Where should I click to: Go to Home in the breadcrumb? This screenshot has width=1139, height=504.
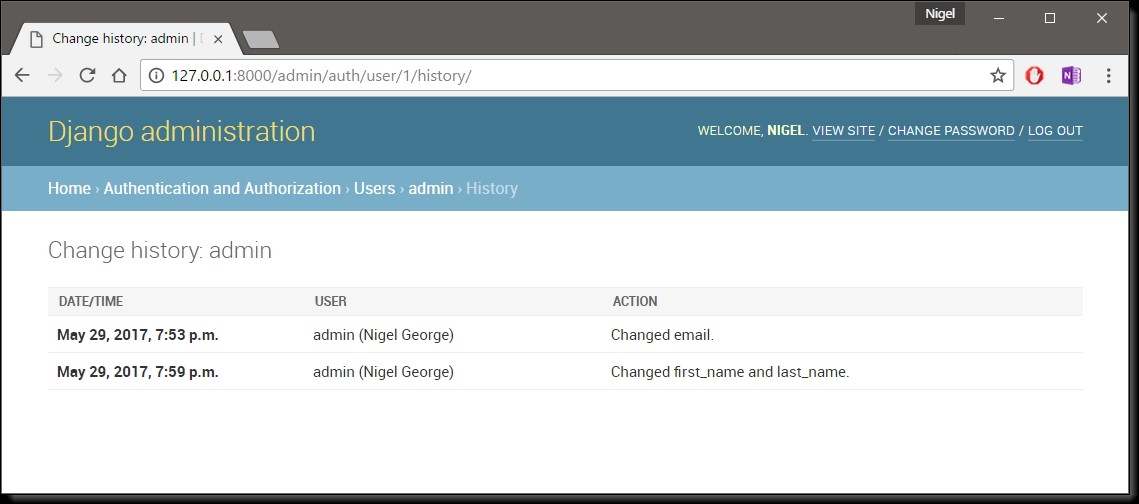click(69, 188)
